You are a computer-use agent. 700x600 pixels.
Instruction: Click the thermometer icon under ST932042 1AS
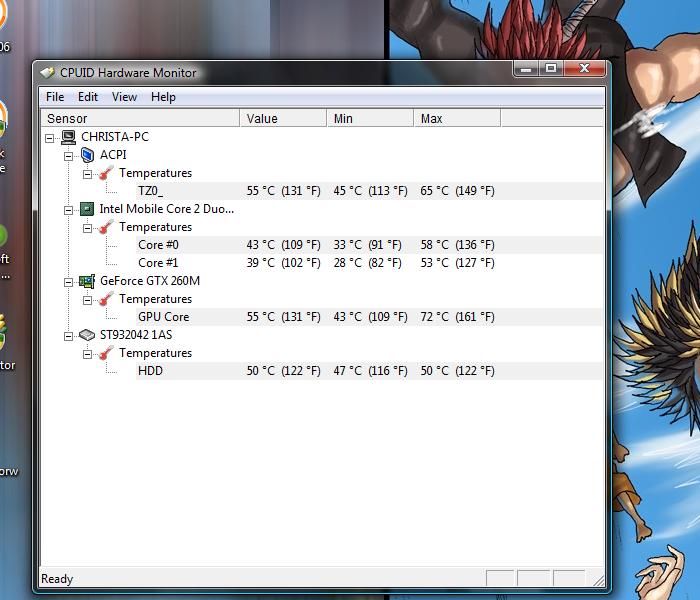click(106, 353)
